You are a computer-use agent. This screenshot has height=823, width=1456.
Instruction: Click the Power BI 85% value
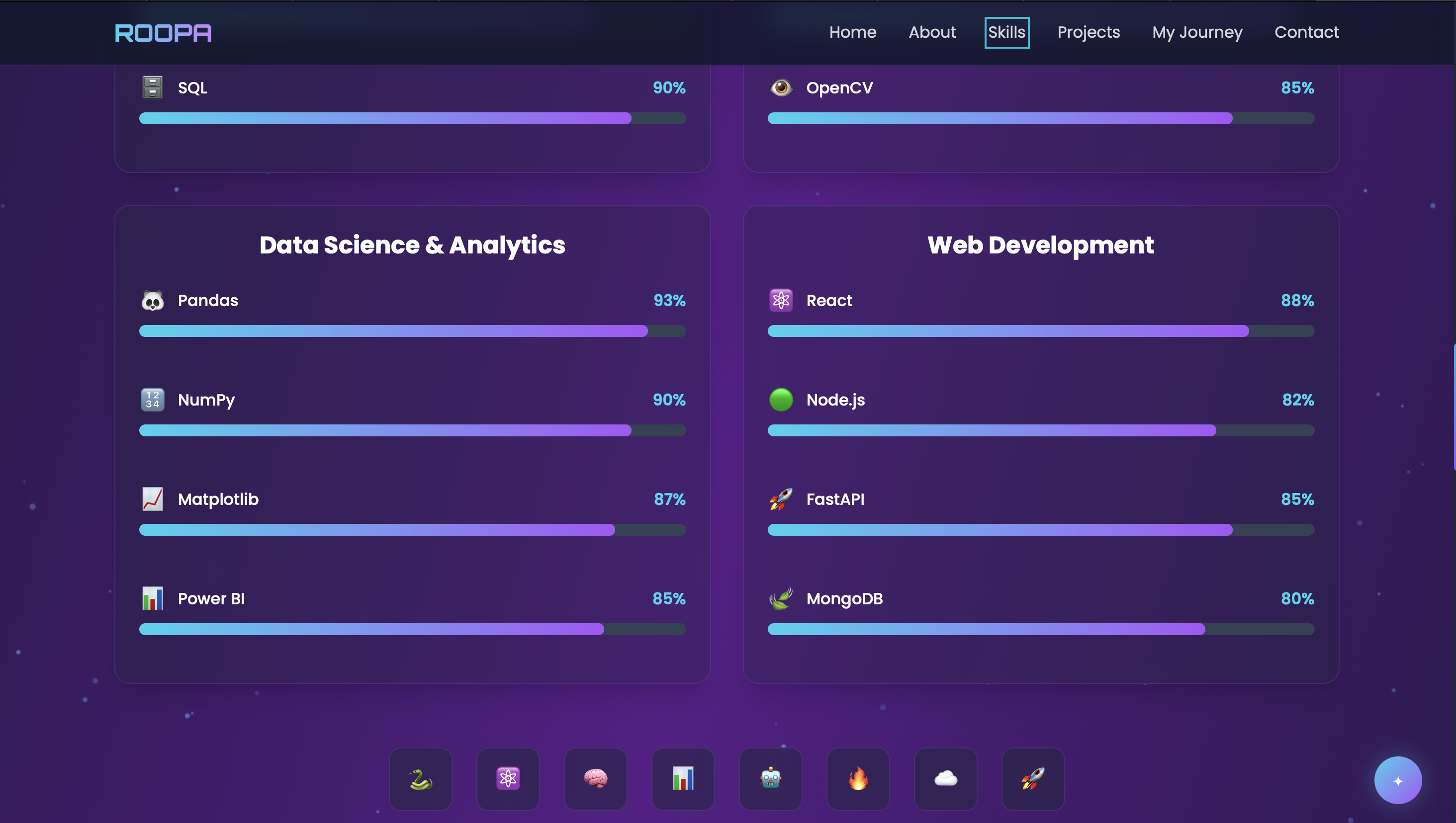pyautogui.click(x=669, y=598)
